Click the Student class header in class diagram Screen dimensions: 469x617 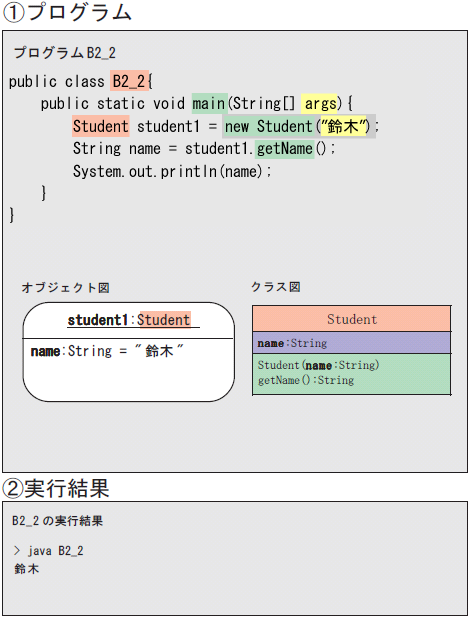(x=351, y=319)
